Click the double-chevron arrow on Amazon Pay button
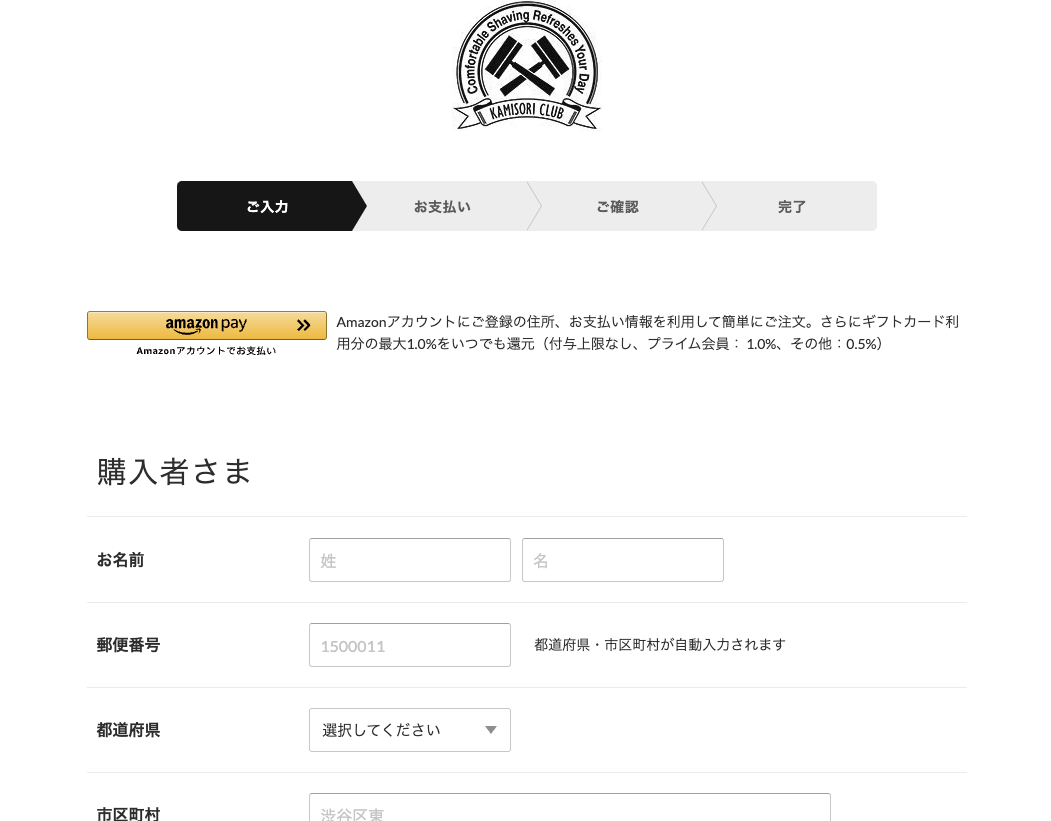Image resolution: width=1051 pixels, height=821 pixels. pyautogui.click(x=304, y=325)
